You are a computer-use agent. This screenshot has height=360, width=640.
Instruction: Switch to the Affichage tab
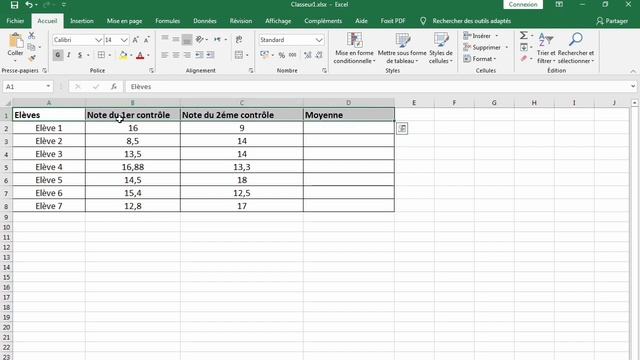pos(278,21)
